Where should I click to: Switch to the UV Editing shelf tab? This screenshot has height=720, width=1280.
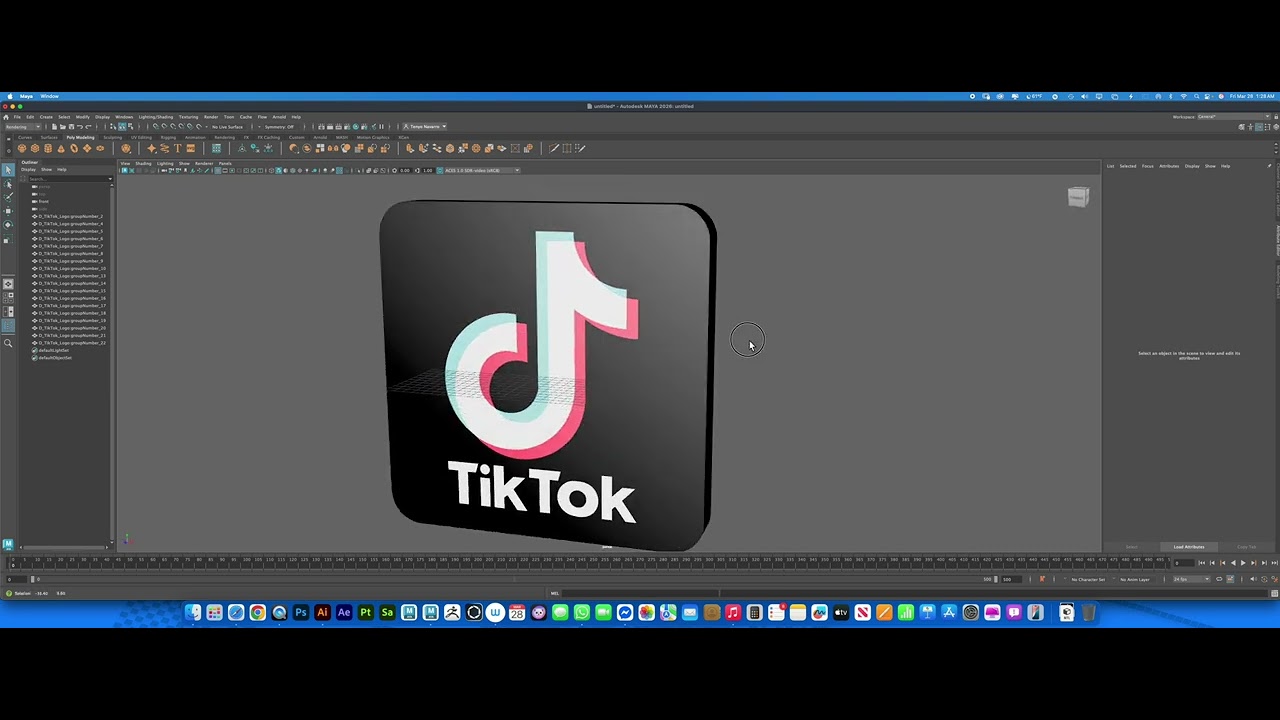coord(141,137)
